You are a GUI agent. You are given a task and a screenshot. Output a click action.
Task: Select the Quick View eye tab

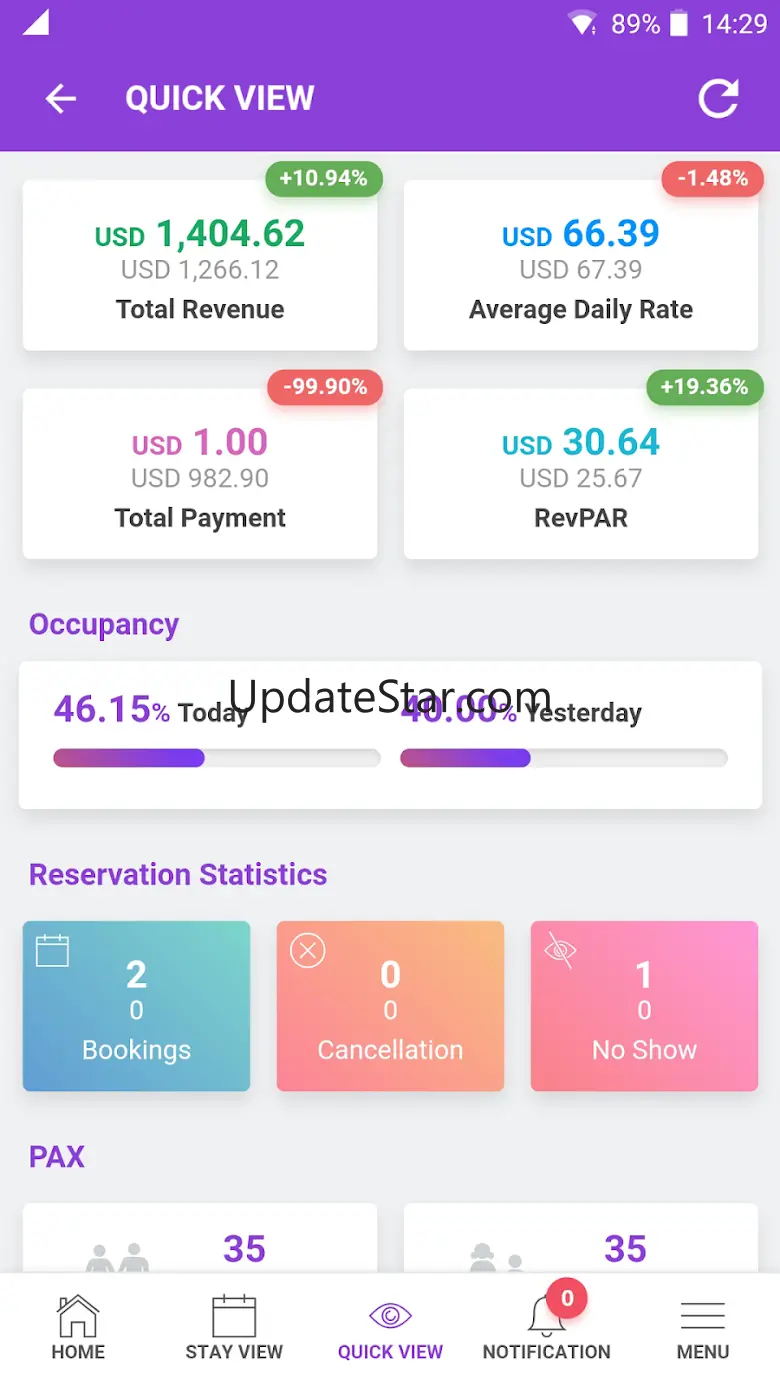[390, 1328]
